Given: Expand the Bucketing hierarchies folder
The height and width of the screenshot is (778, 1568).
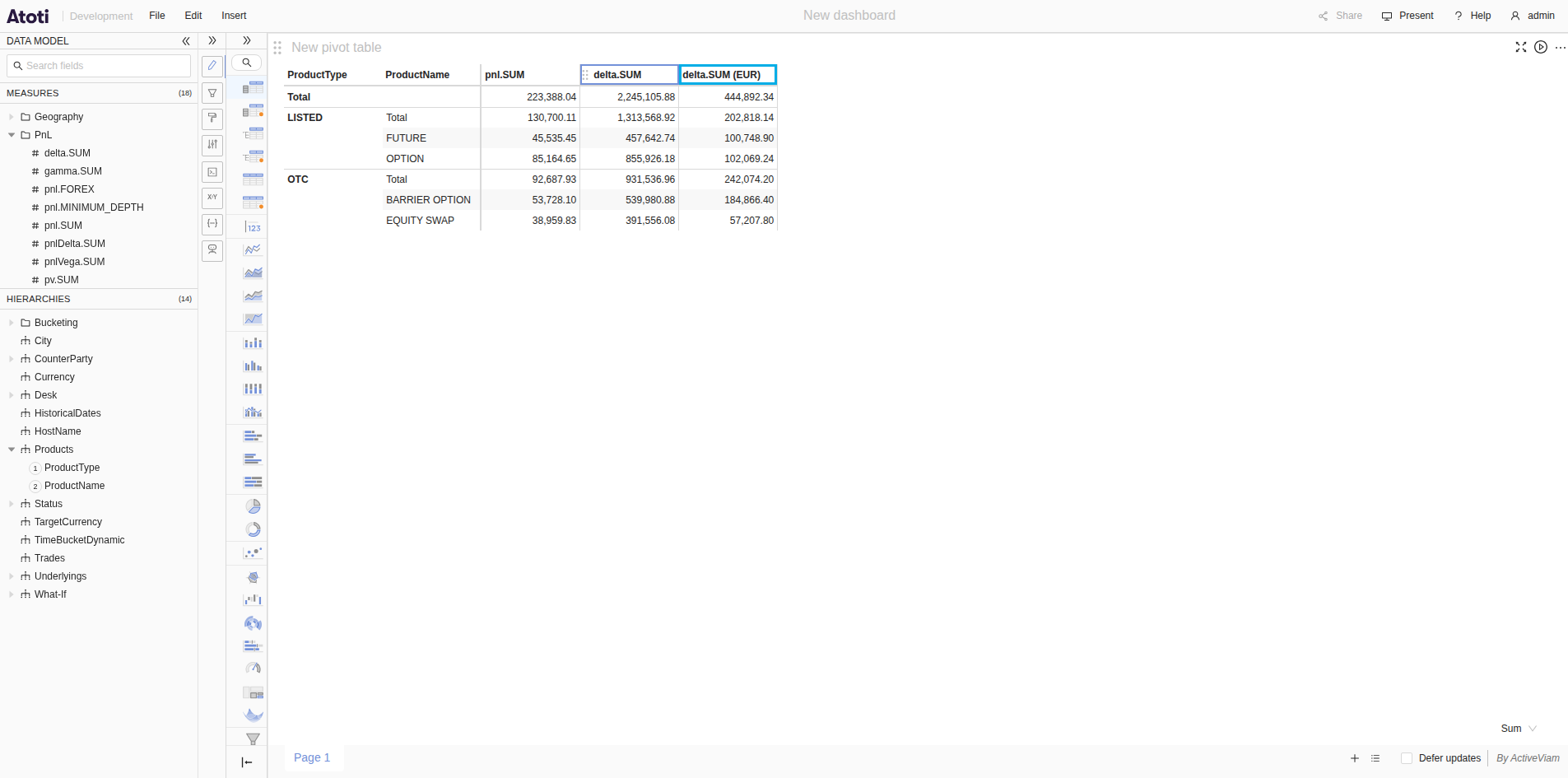Looking at the screenshot, I should coord(12,323).
